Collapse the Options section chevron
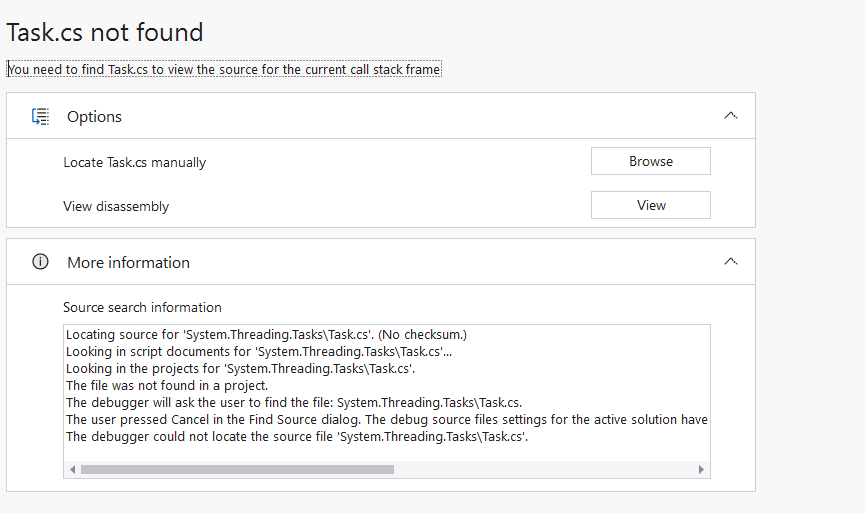The width and height of the screenshot is (865, 513). [730, 116]
